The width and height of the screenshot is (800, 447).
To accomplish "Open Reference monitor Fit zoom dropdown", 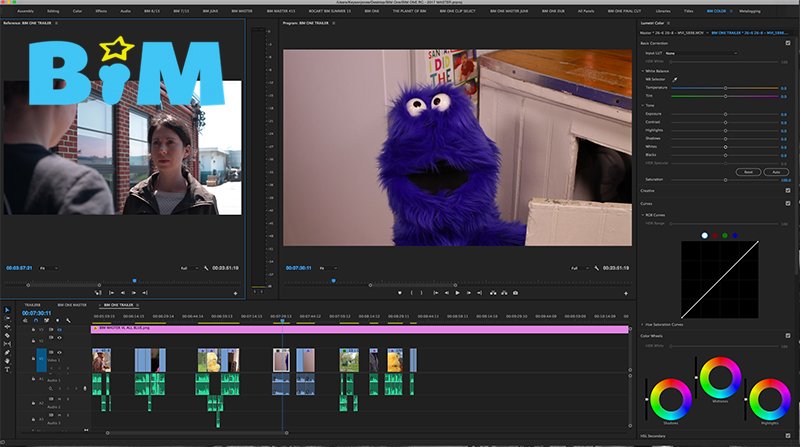I will [48, 268].
